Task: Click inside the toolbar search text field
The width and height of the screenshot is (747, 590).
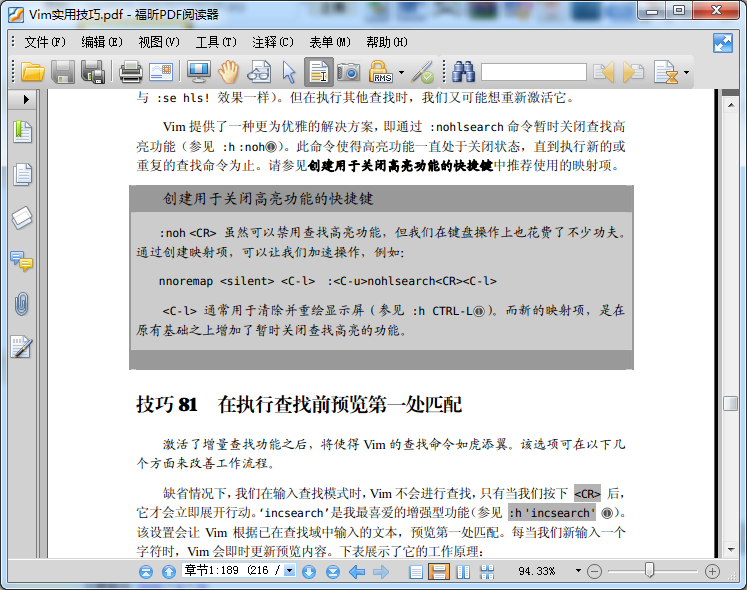Action: coord(534,72)
